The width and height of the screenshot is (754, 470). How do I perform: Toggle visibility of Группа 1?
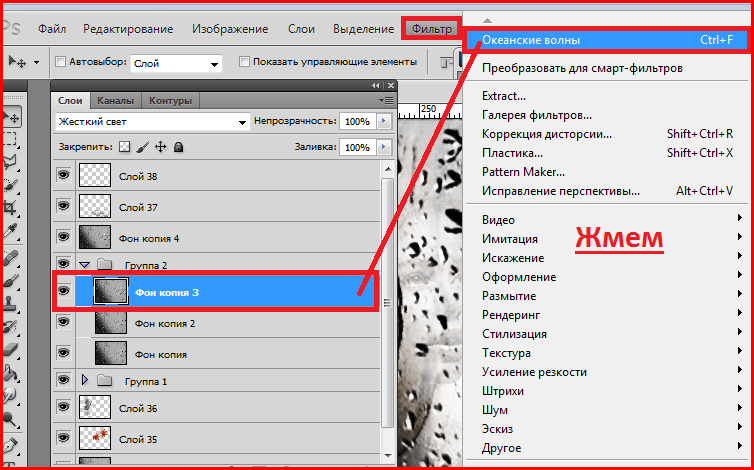(63, 380)
